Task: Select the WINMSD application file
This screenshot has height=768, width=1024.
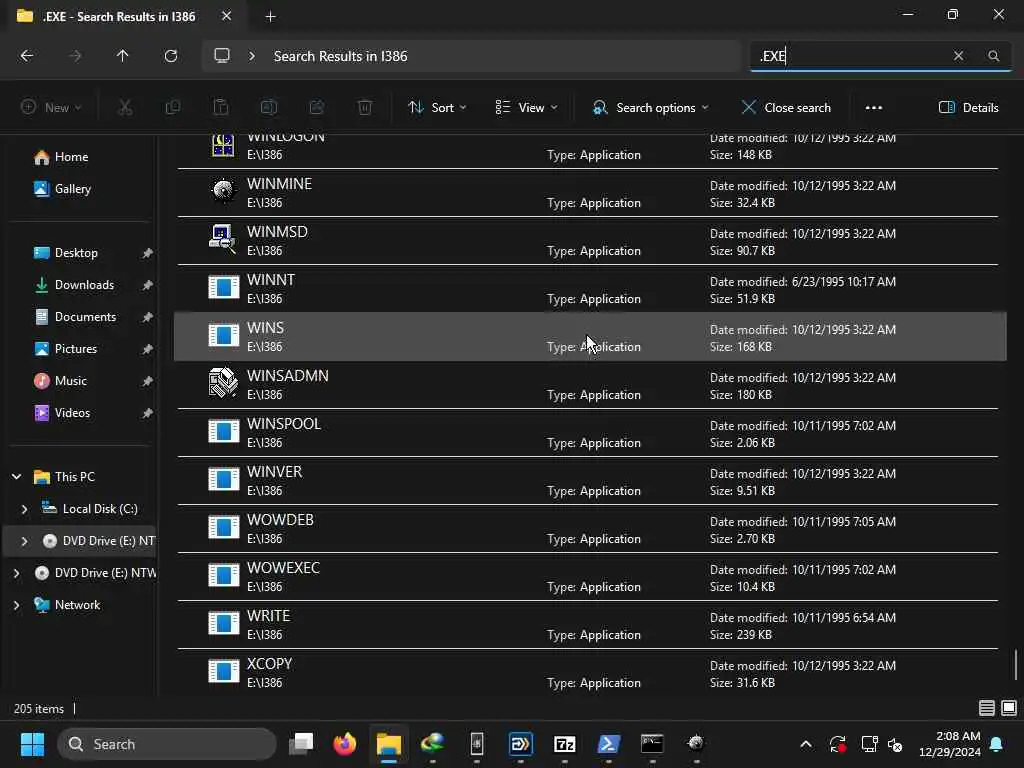Action: click(x=588, y=241)
